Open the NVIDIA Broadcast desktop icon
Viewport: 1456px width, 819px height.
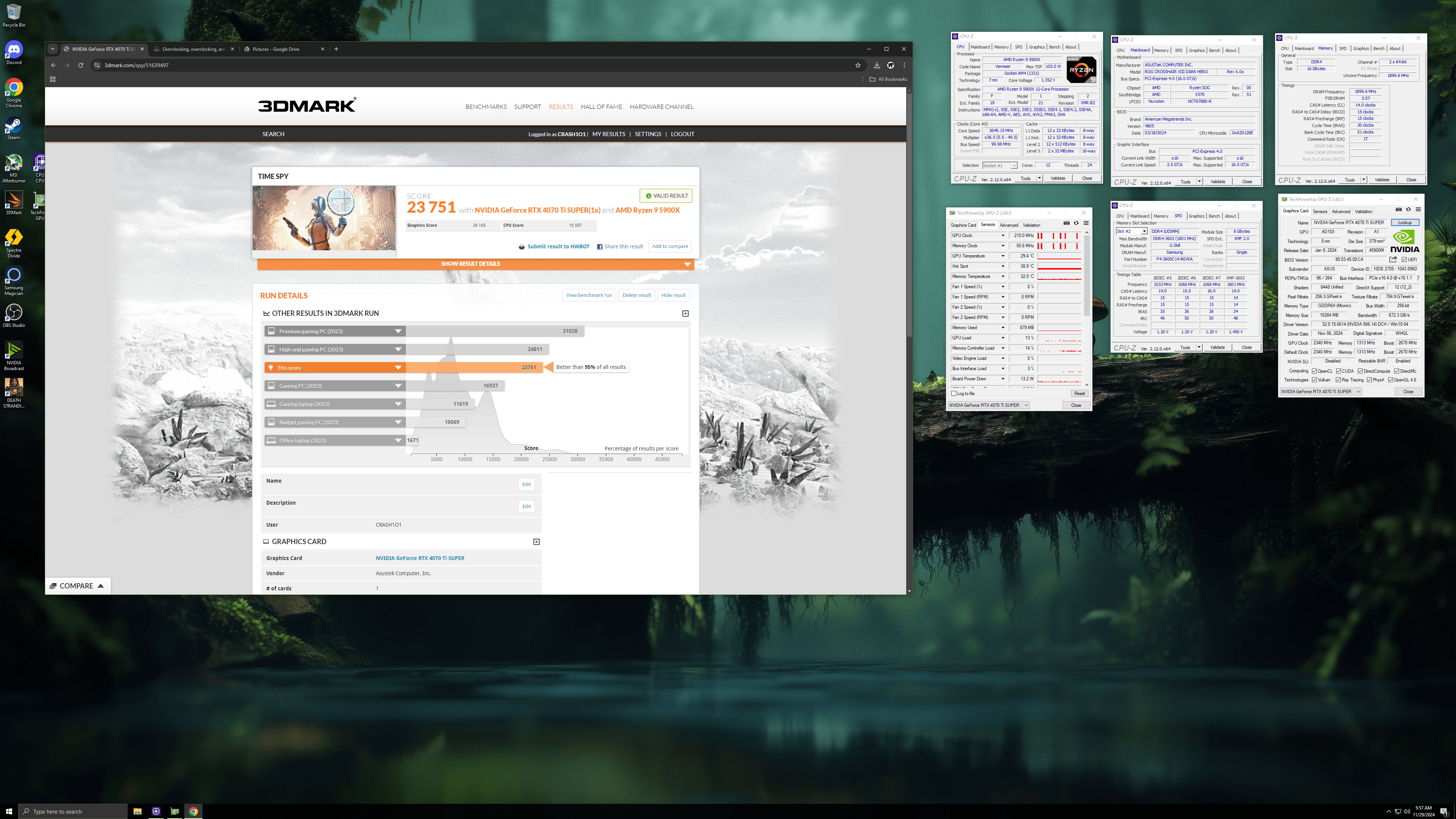(14, 356)
